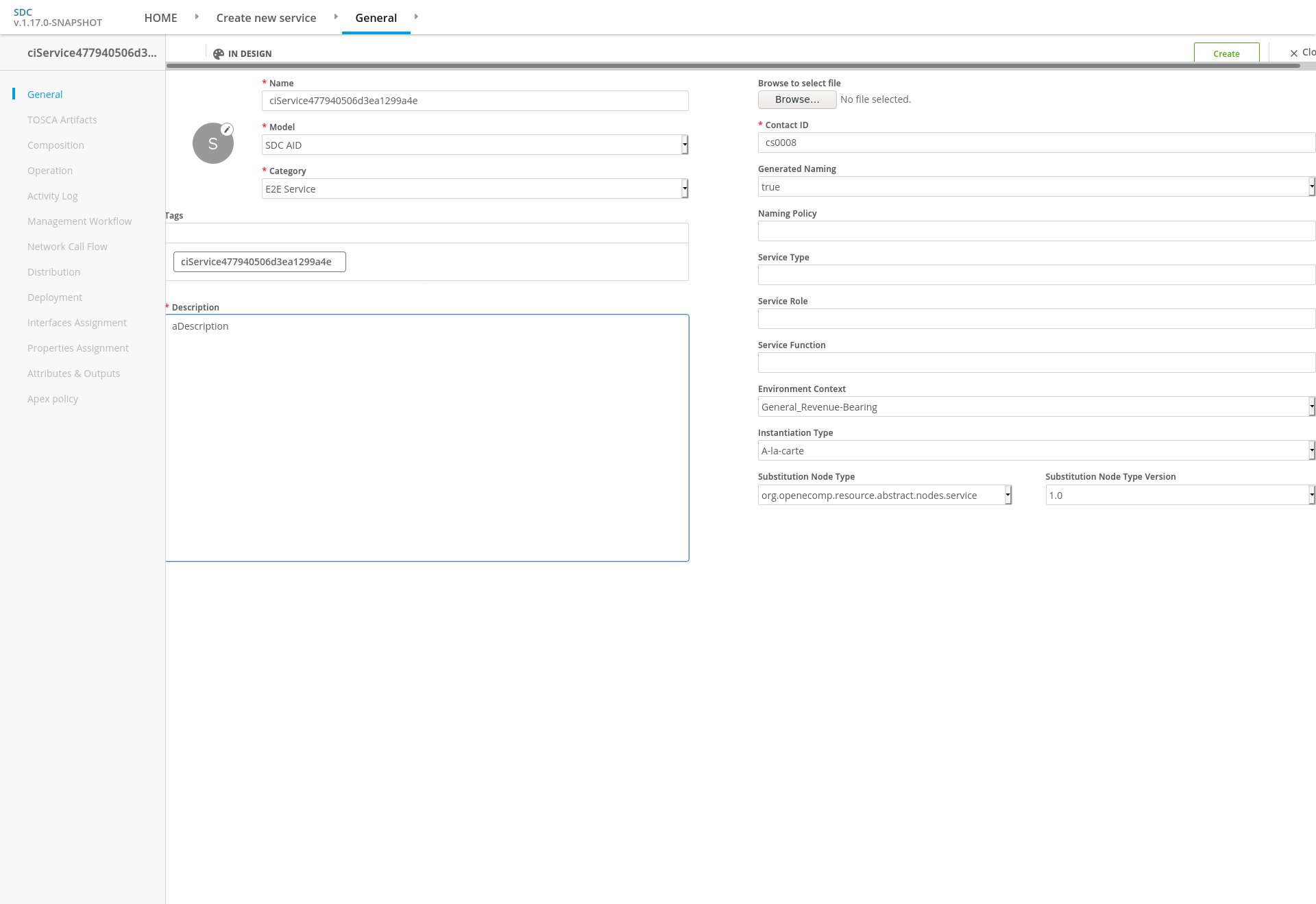
Task: Click the Browse... file button
Action: 797,99
